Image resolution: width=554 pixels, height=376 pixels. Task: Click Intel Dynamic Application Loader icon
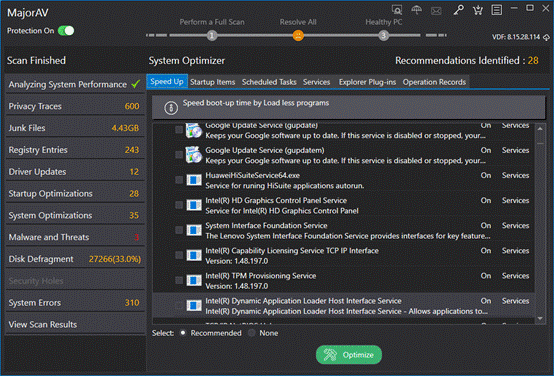(194, 306)
